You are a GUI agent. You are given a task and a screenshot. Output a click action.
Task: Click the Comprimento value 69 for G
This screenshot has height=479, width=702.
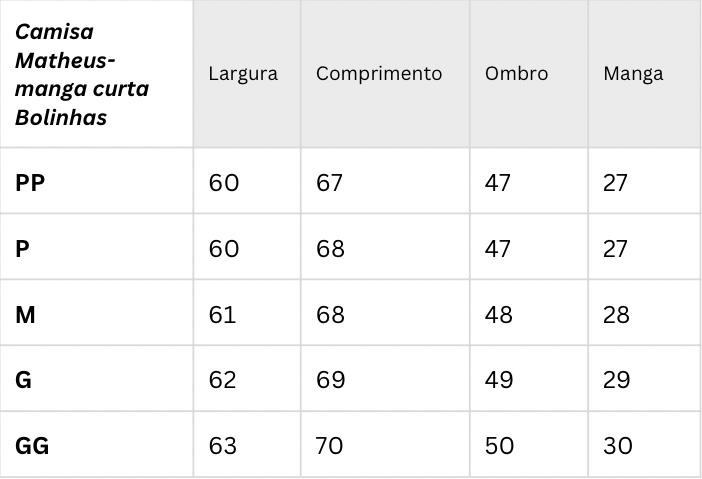point(330,380)
